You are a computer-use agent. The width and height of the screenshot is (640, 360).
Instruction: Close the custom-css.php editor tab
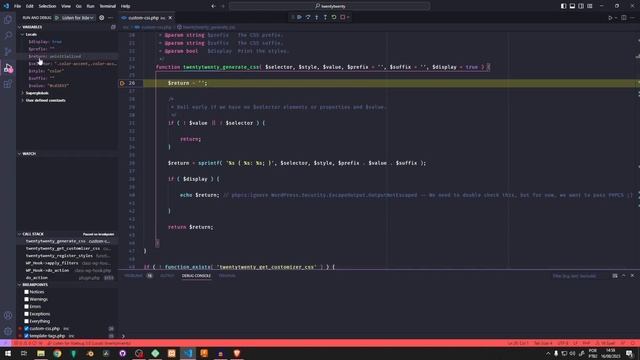pos(170,18)
